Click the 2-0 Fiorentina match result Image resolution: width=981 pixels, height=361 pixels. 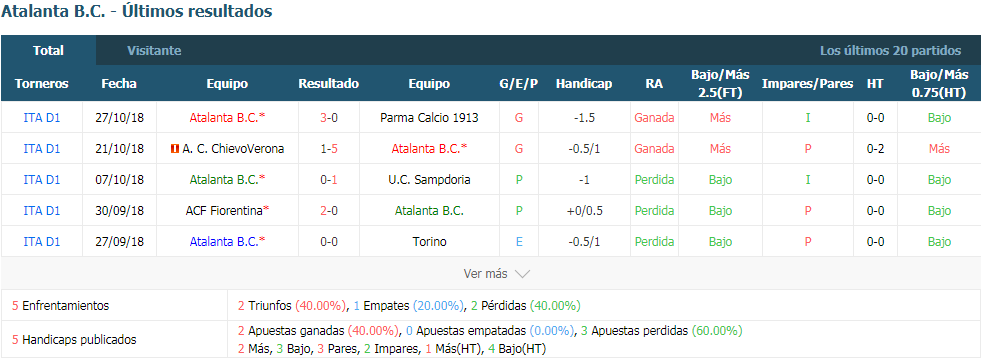click(328, 211)
